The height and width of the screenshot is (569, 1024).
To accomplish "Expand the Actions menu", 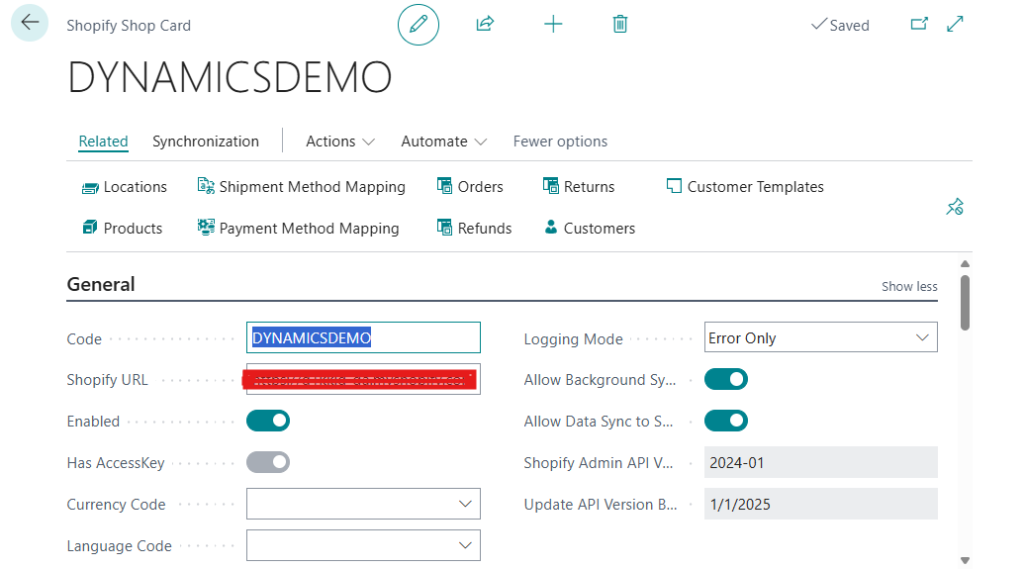I will coord(340,142).
